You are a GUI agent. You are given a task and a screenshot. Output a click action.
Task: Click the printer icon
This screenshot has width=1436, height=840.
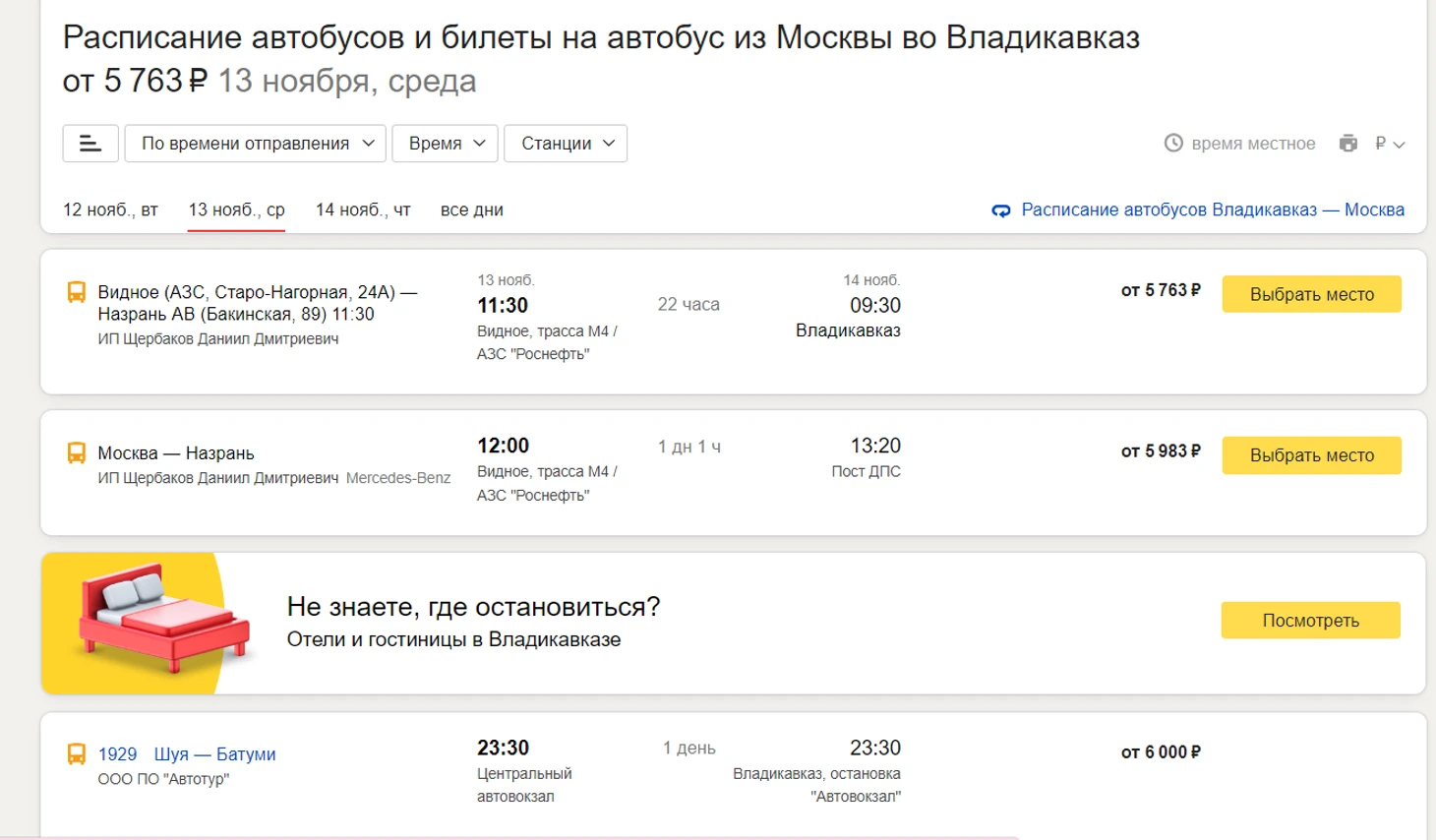coord(1347,144)
